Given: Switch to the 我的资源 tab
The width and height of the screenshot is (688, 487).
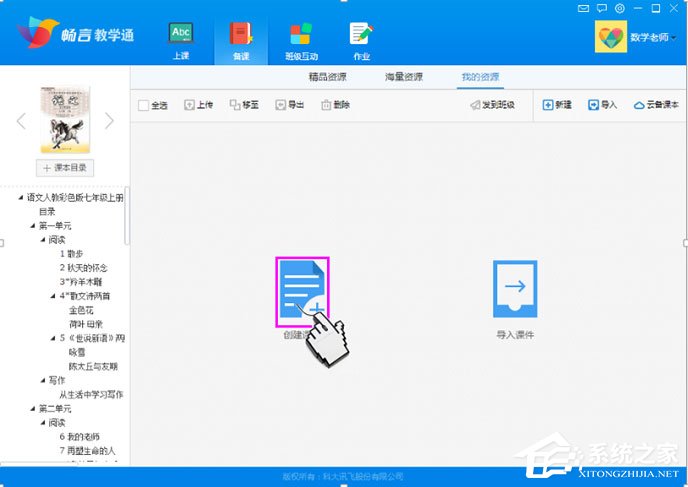Looking at the screenshot, I should [480, 77].
